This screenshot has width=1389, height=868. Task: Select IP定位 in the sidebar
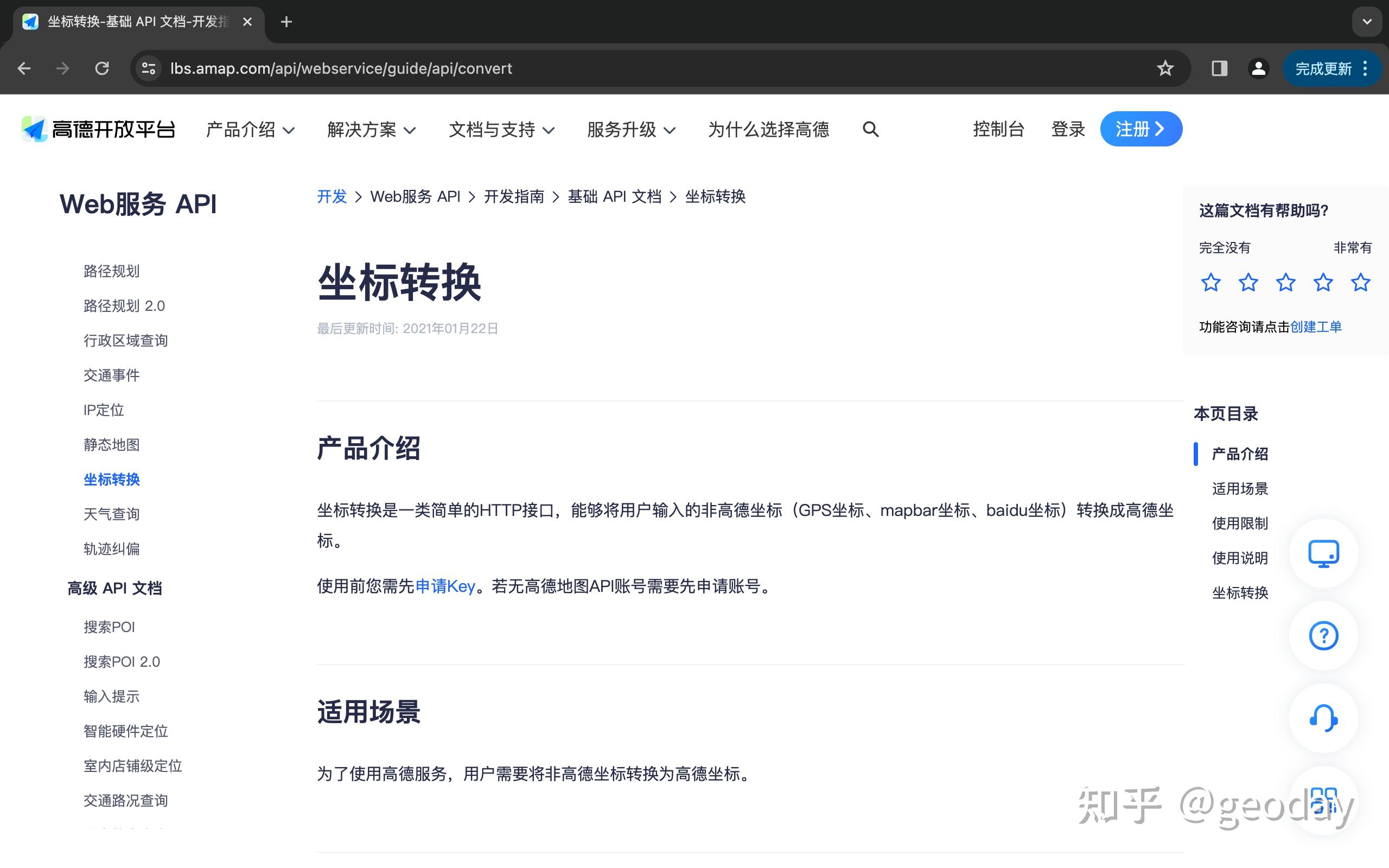(x=103, y=410)
